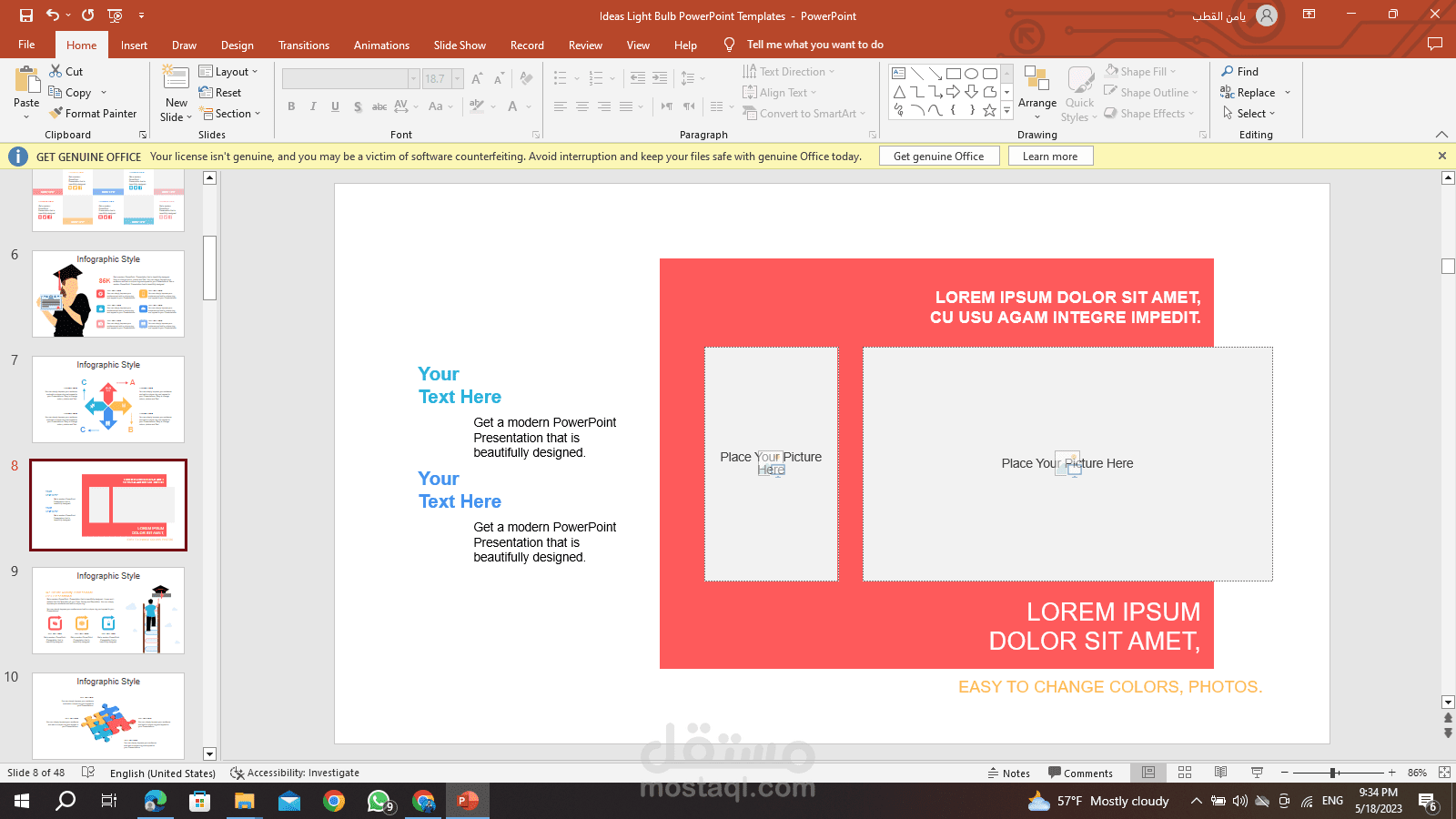Toggle the Notes pane

(x=1008, y=773)
